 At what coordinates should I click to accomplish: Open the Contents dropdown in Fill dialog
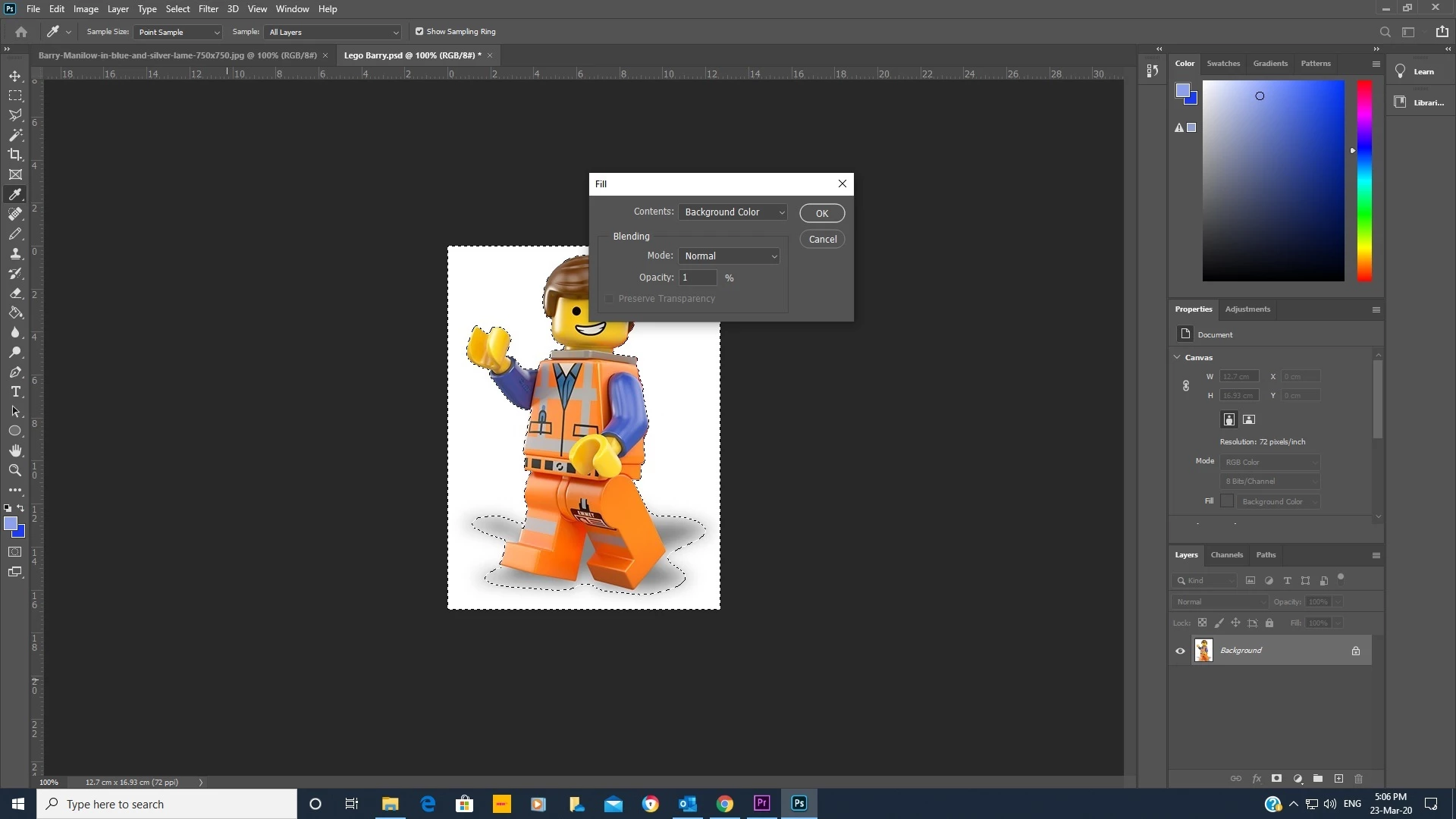coord(733,212)
